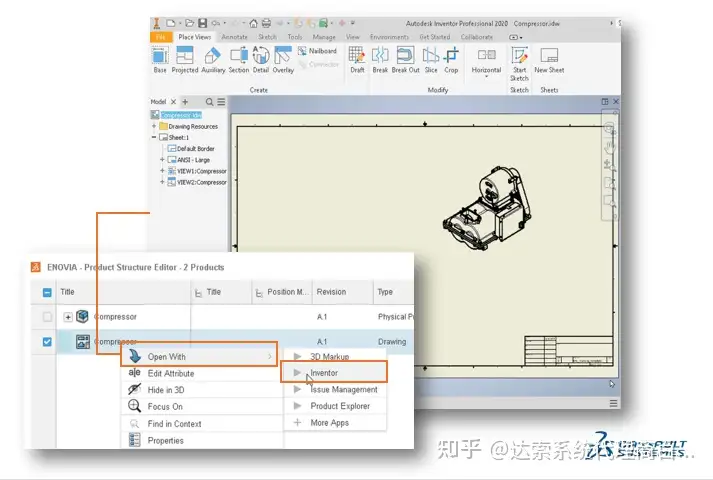Click the Print icon in quick access toolbar

pyautogui.click(x=266, y=23)
